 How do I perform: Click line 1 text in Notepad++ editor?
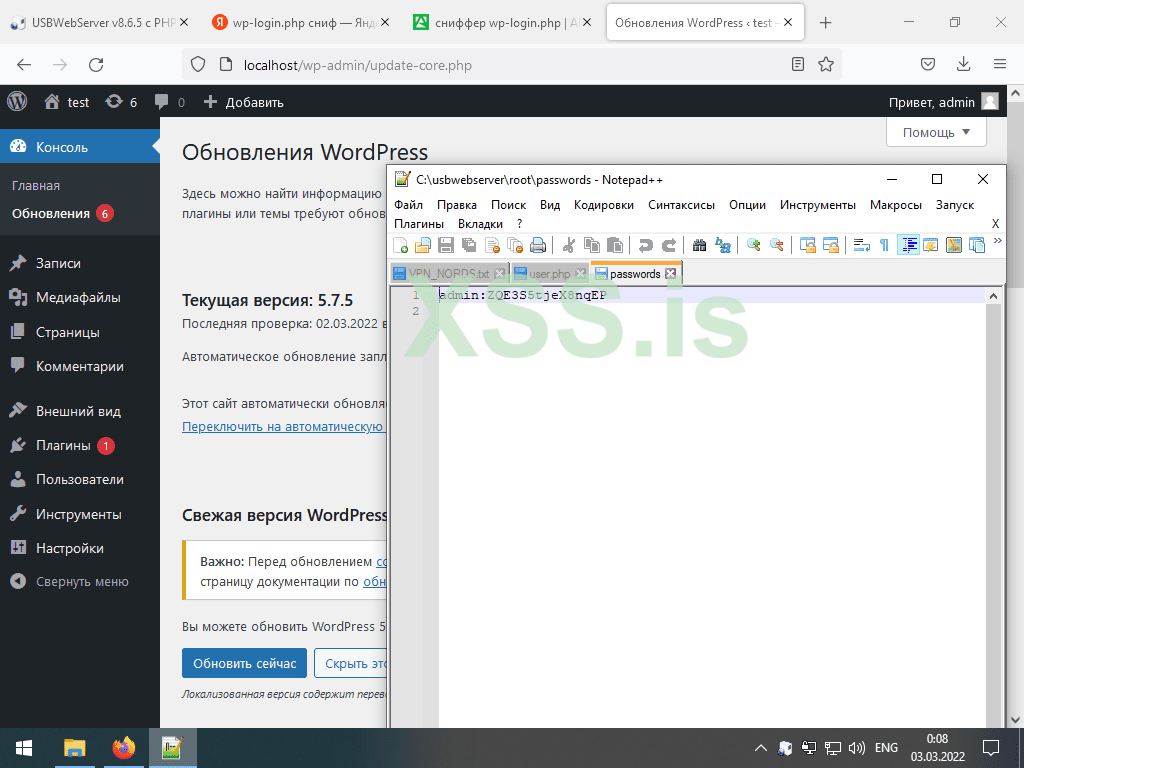point(523,295)
